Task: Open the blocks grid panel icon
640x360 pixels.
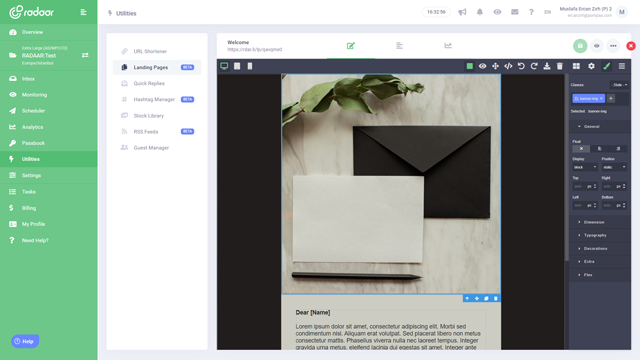Action: pyautogui.click(x=576, y=66)
